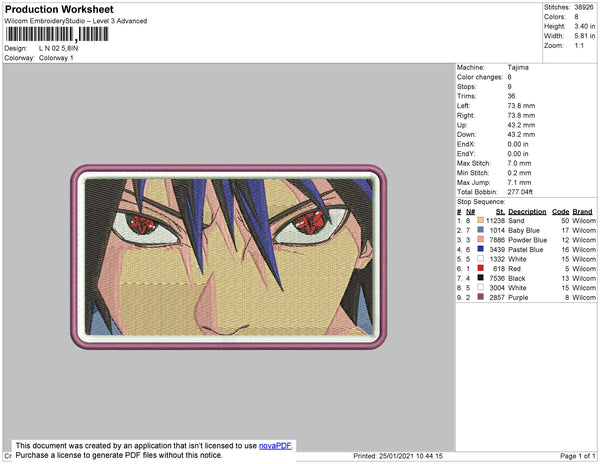This screenshot has height=464, width=600.
Task: Click the Purple description text
Action: 518,297
